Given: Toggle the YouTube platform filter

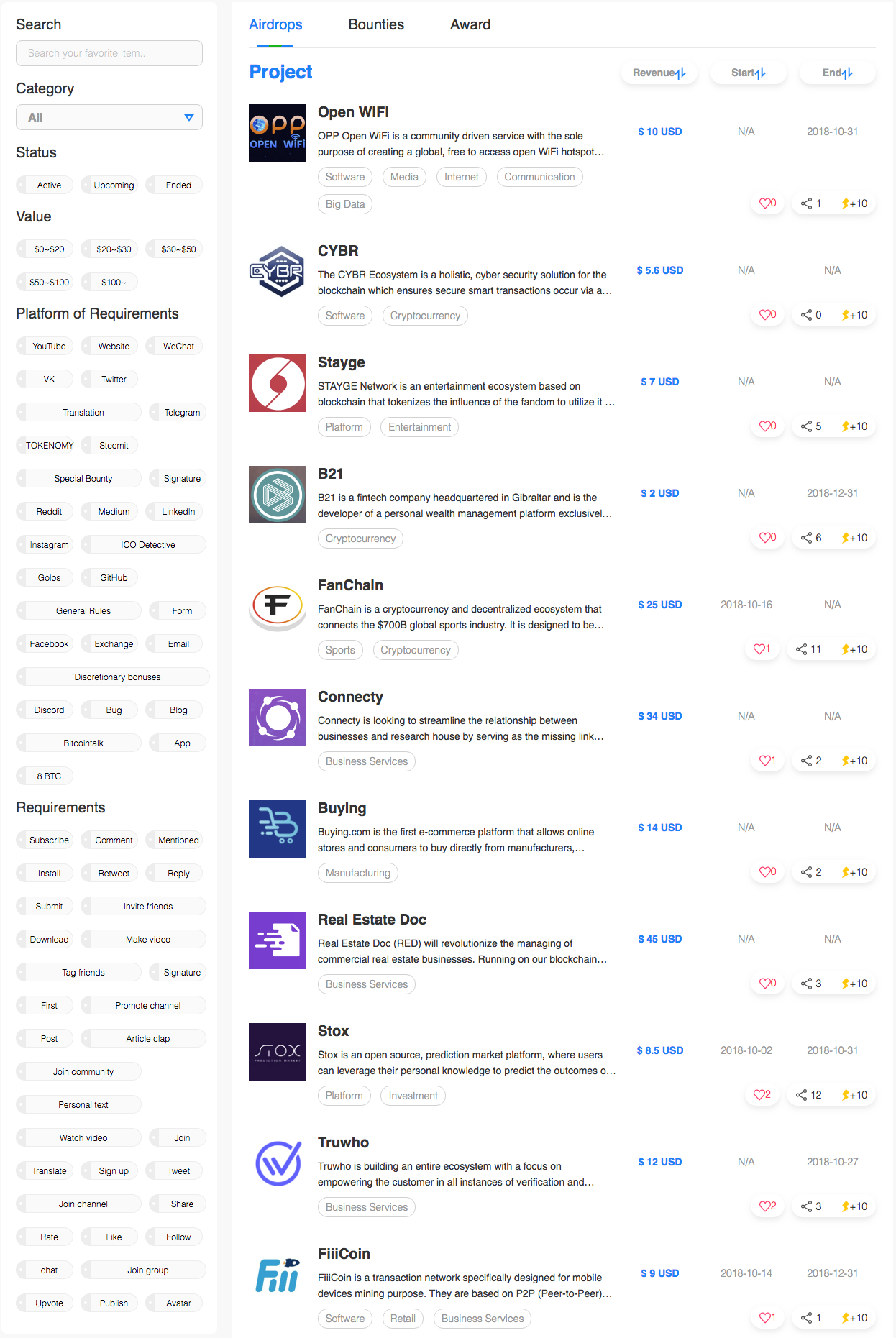Looking at the screenshot, I should coord(45,347).
